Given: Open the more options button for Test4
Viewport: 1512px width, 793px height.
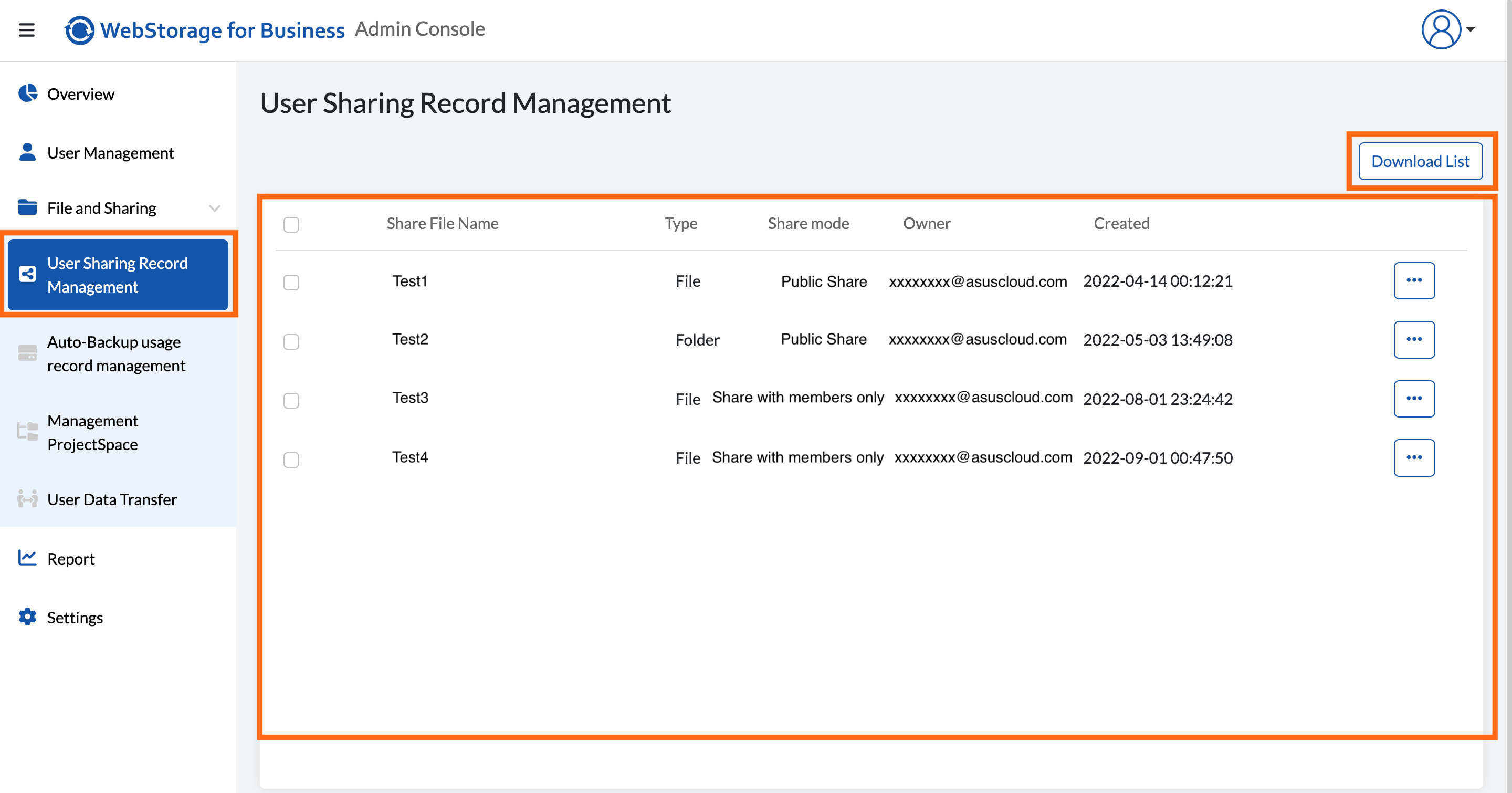Looking at the screenshot, I should point(1414,457).
